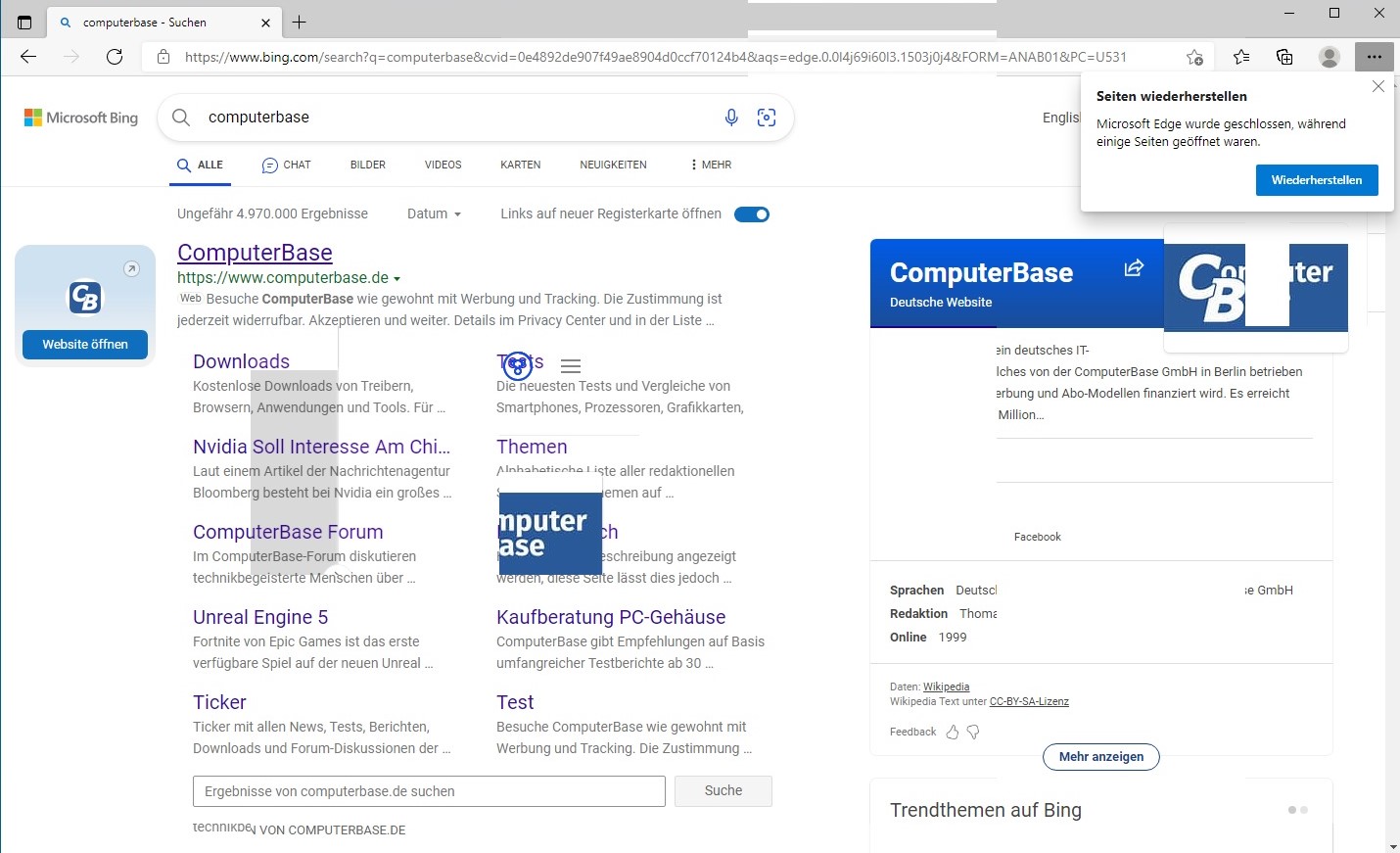The height and width of the screenshot is (853, 1400).
Task: Open the Themen link
Action: coord(532,447)
